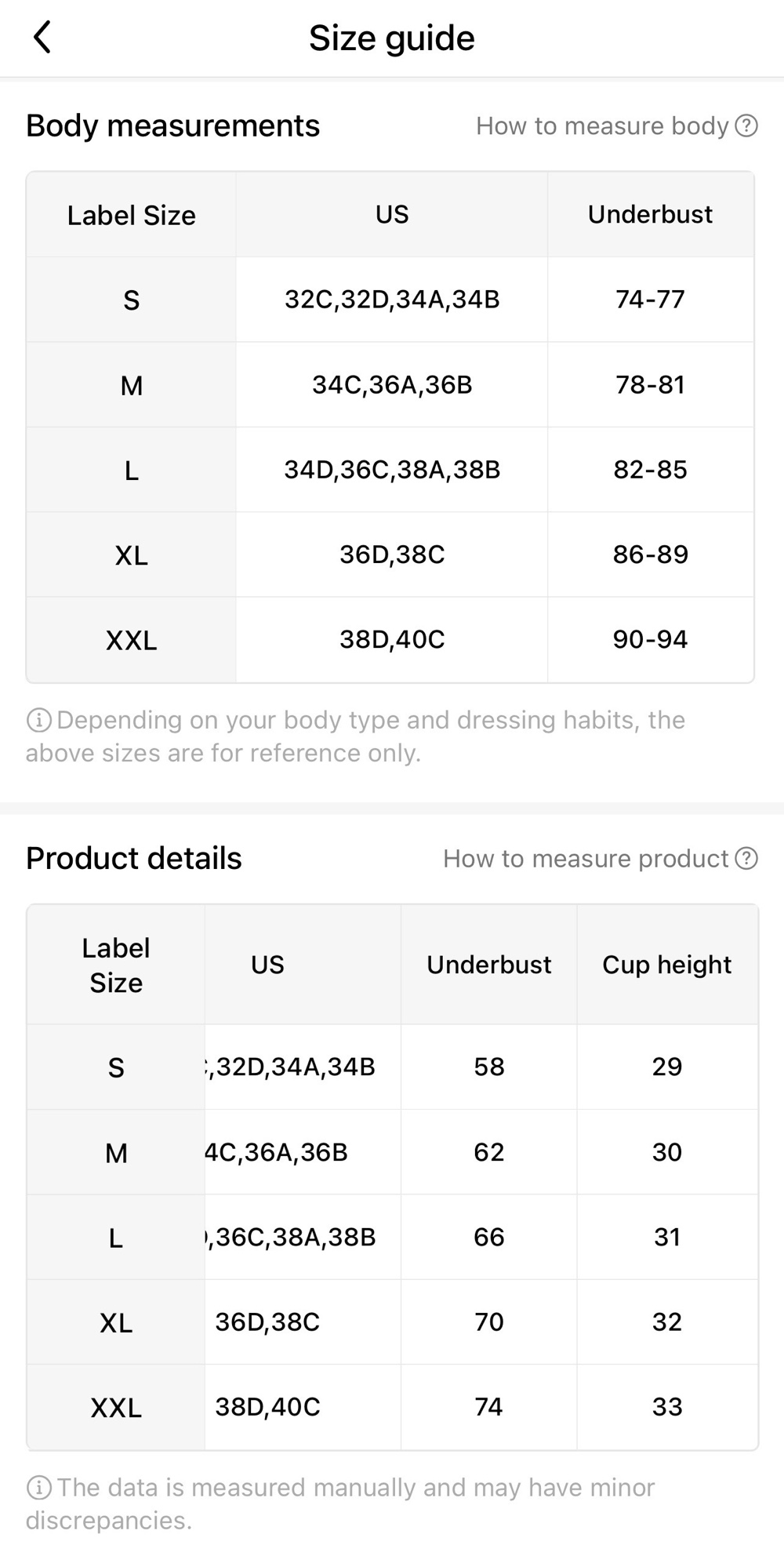The height and width of the screenshot is (1545, 784).
Task: Click XXL label in Body measurements table
Action: [x=131, y=640]
